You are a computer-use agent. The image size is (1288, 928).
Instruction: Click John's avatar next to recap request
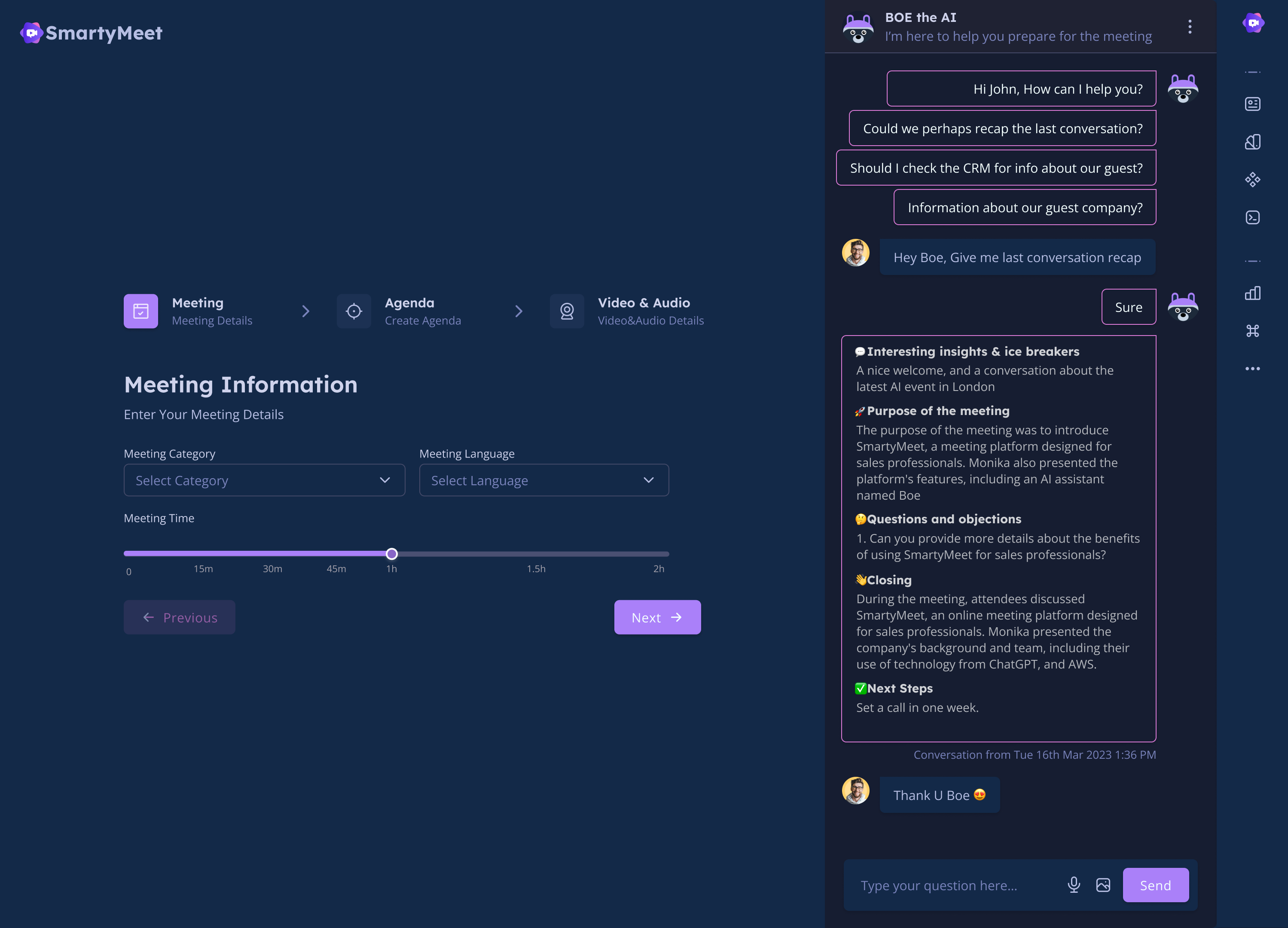(855, 253)
